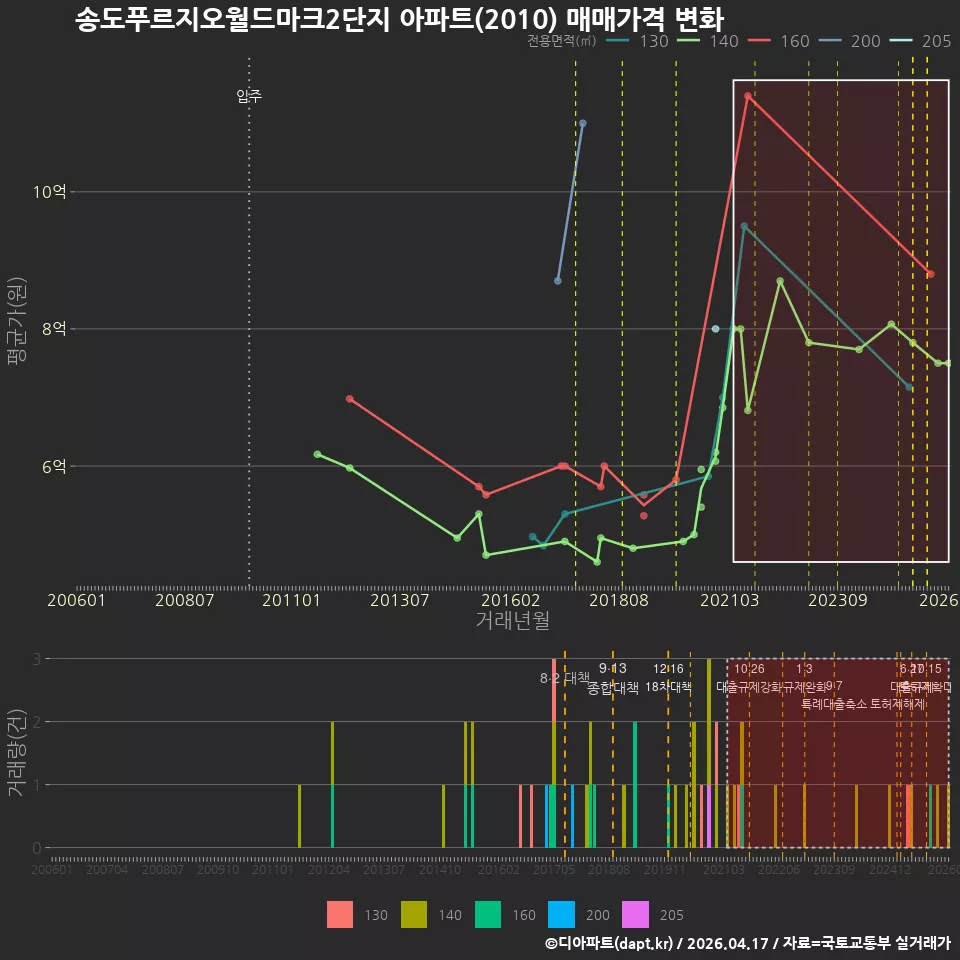Click the 전용면적(㎡) legend title
The height and width of the screenshot is (960, 960).
[561, 40]
